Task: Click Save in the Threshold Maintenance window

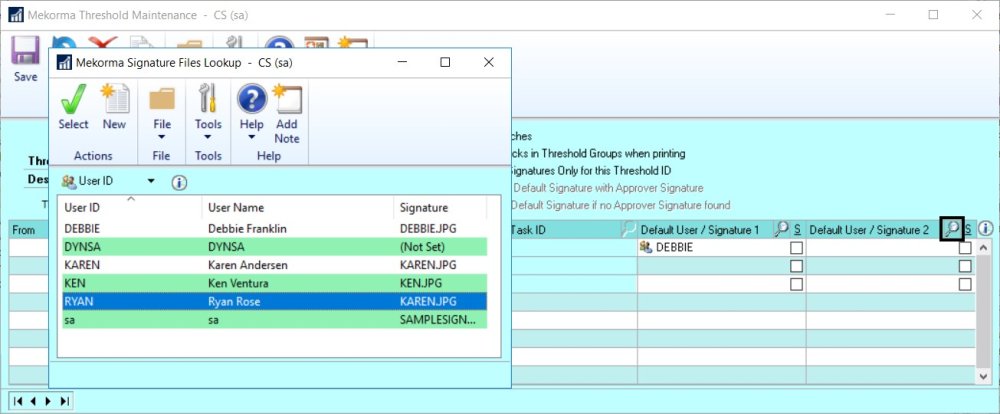Action: [x=26, y=60]
